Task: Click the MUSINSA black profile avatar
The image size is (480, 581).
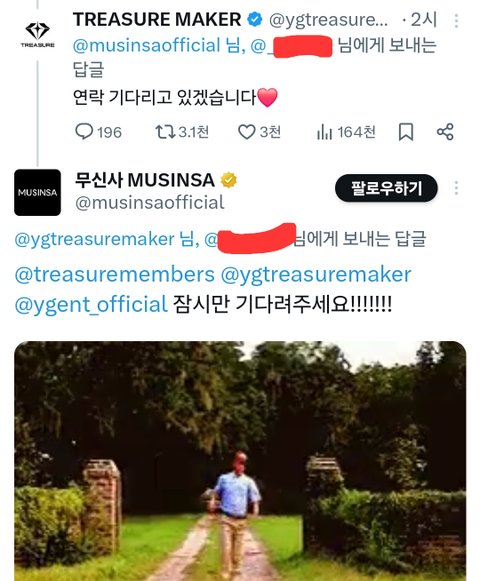Action: coord(37,192)
